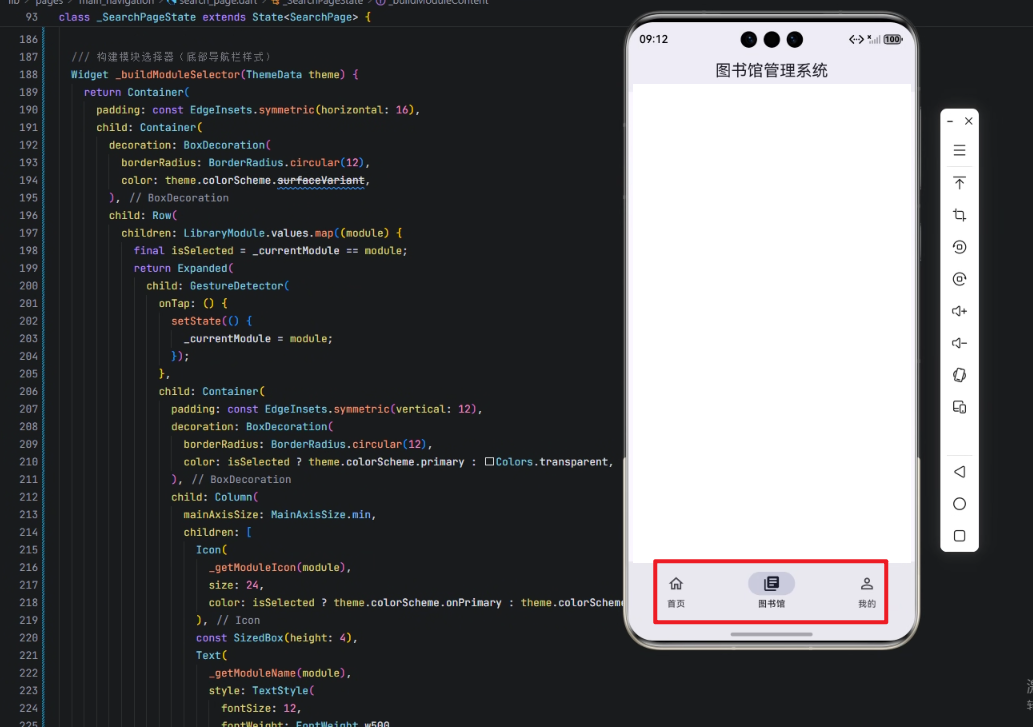1033x727 pixels.
Task: Open the 我的 tab in the bottom navigation
Action: (x=867, y=592)
